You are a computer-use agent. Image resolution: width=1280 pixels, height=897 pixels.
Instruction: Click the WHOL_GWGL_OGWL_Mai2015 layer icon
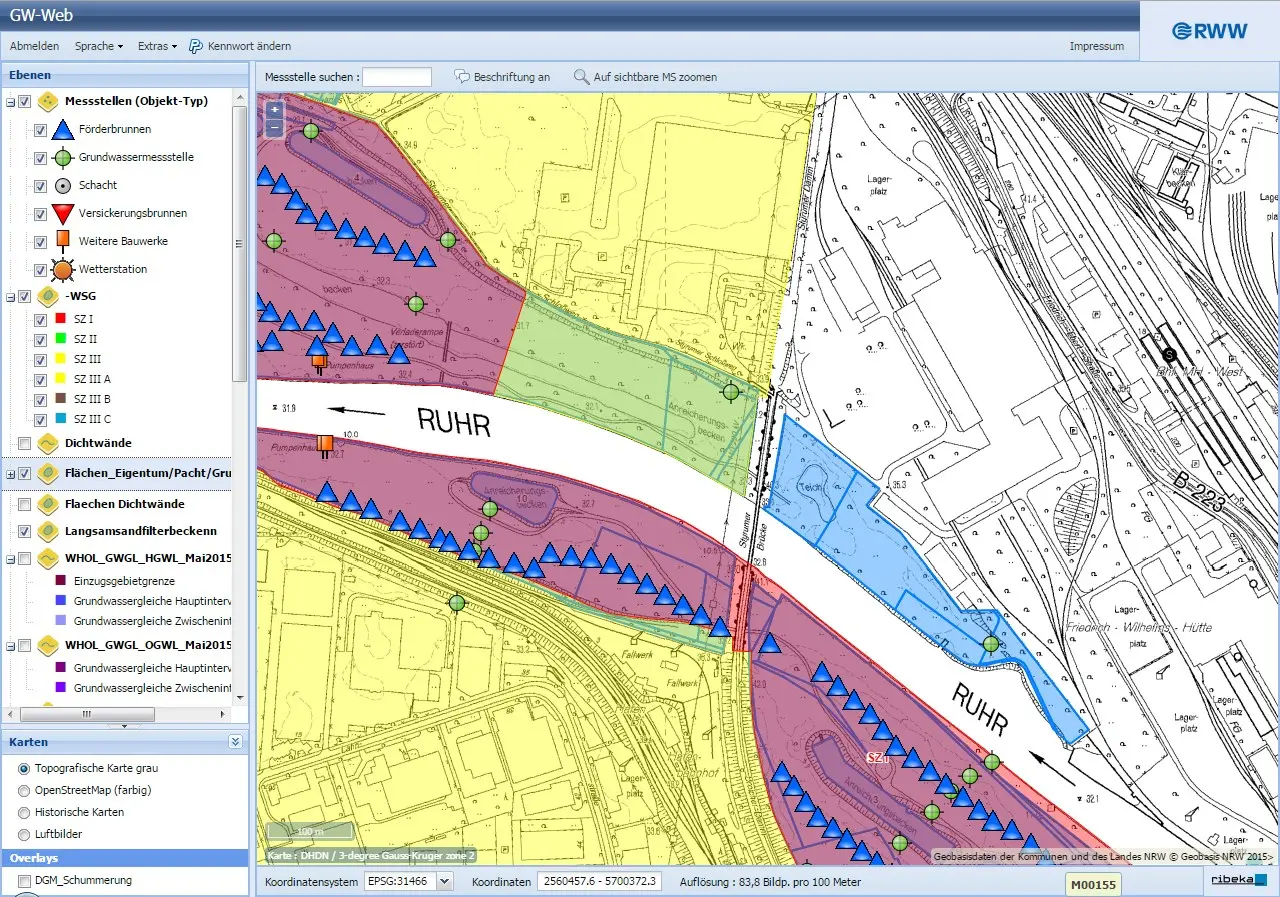point(47,645)
